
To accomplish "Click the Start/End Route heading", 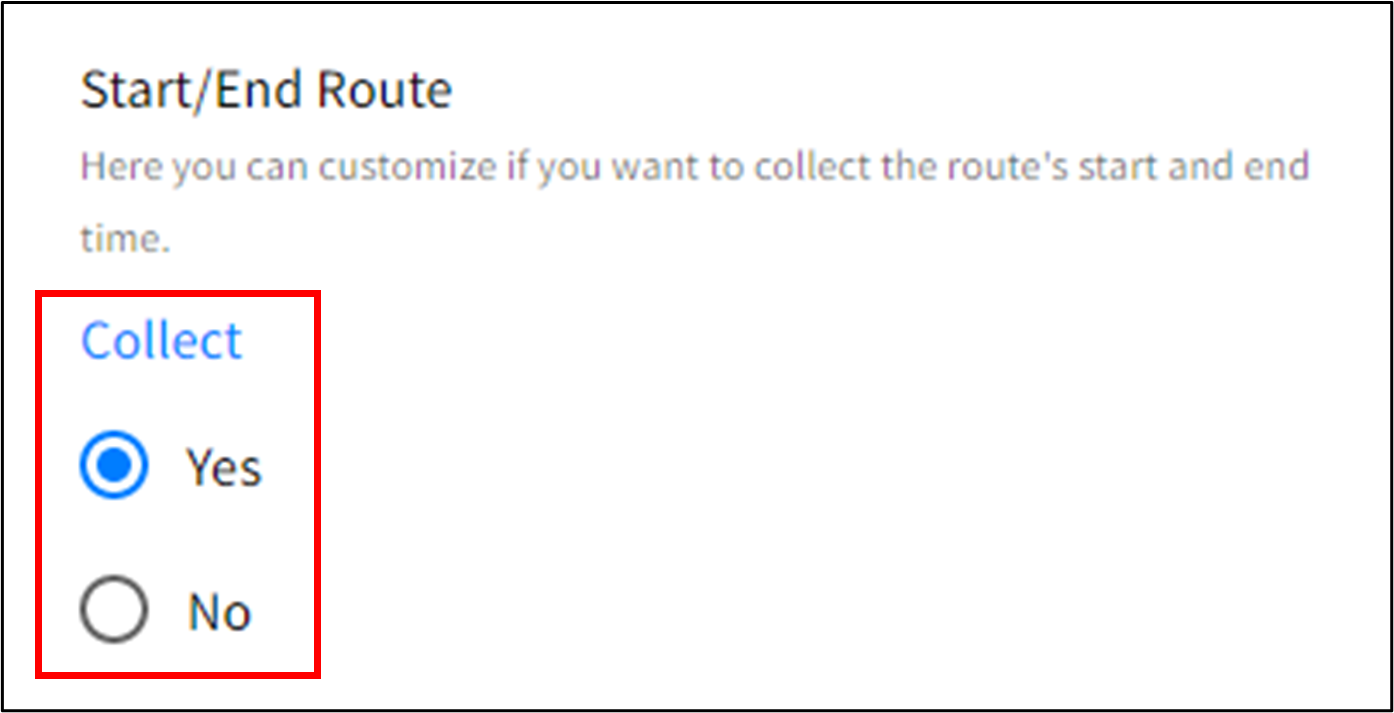I will [266, 89].
